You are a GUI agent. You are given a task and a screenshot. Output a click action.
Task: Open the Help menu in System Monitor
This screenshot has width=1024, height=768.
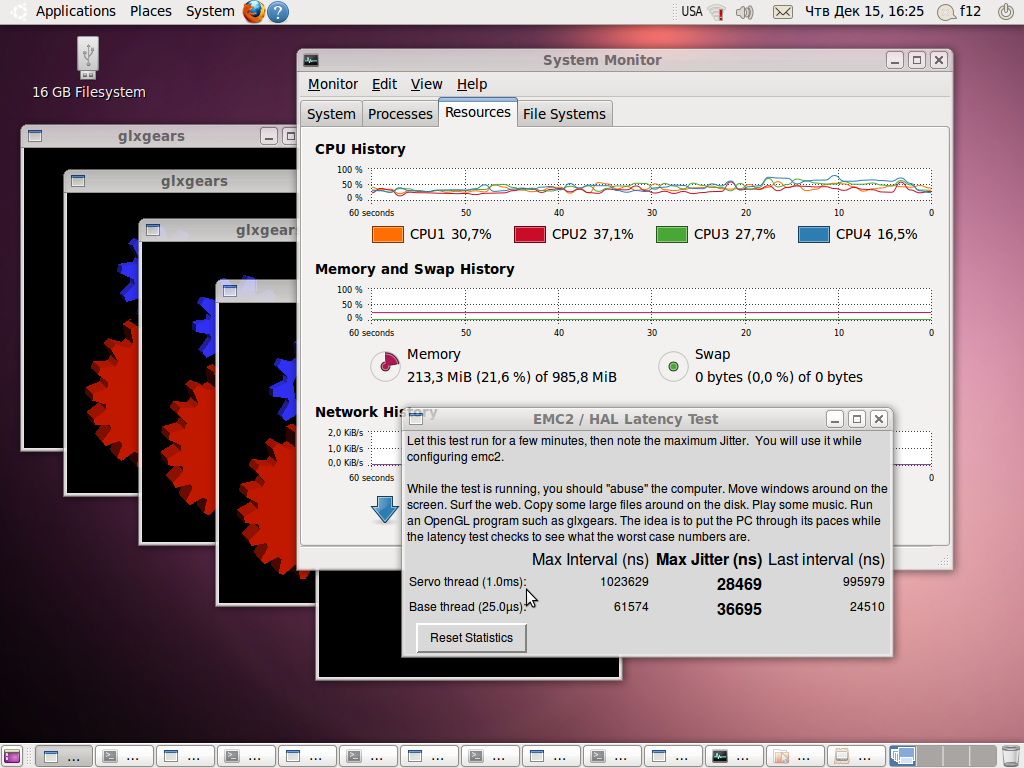[x=472, y=84]
